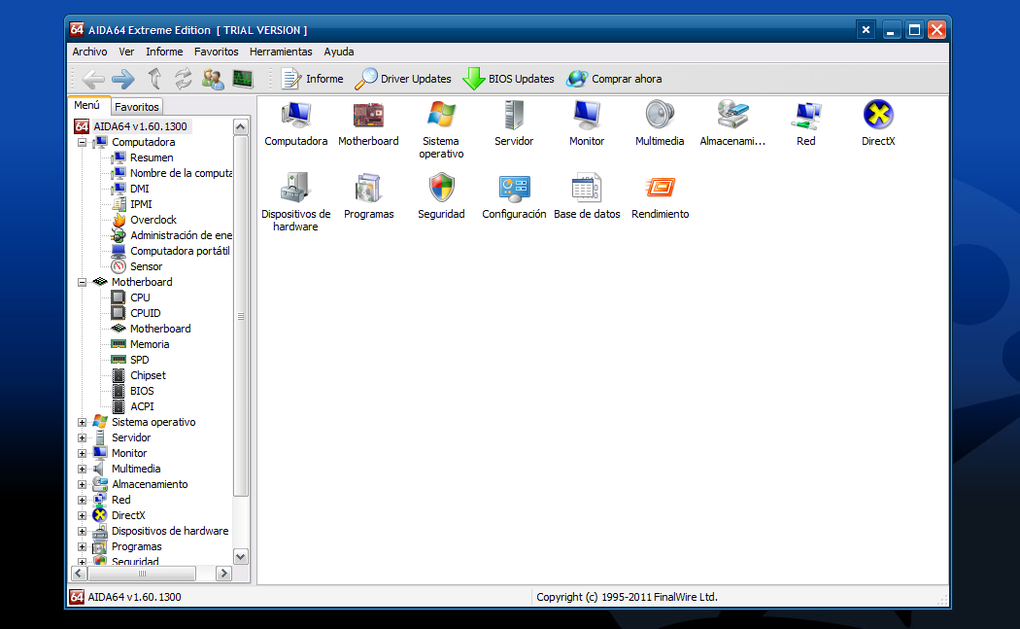The image size is (1020, 629).
Task: Open the Ayuda menu
Action: coord(339,51)
